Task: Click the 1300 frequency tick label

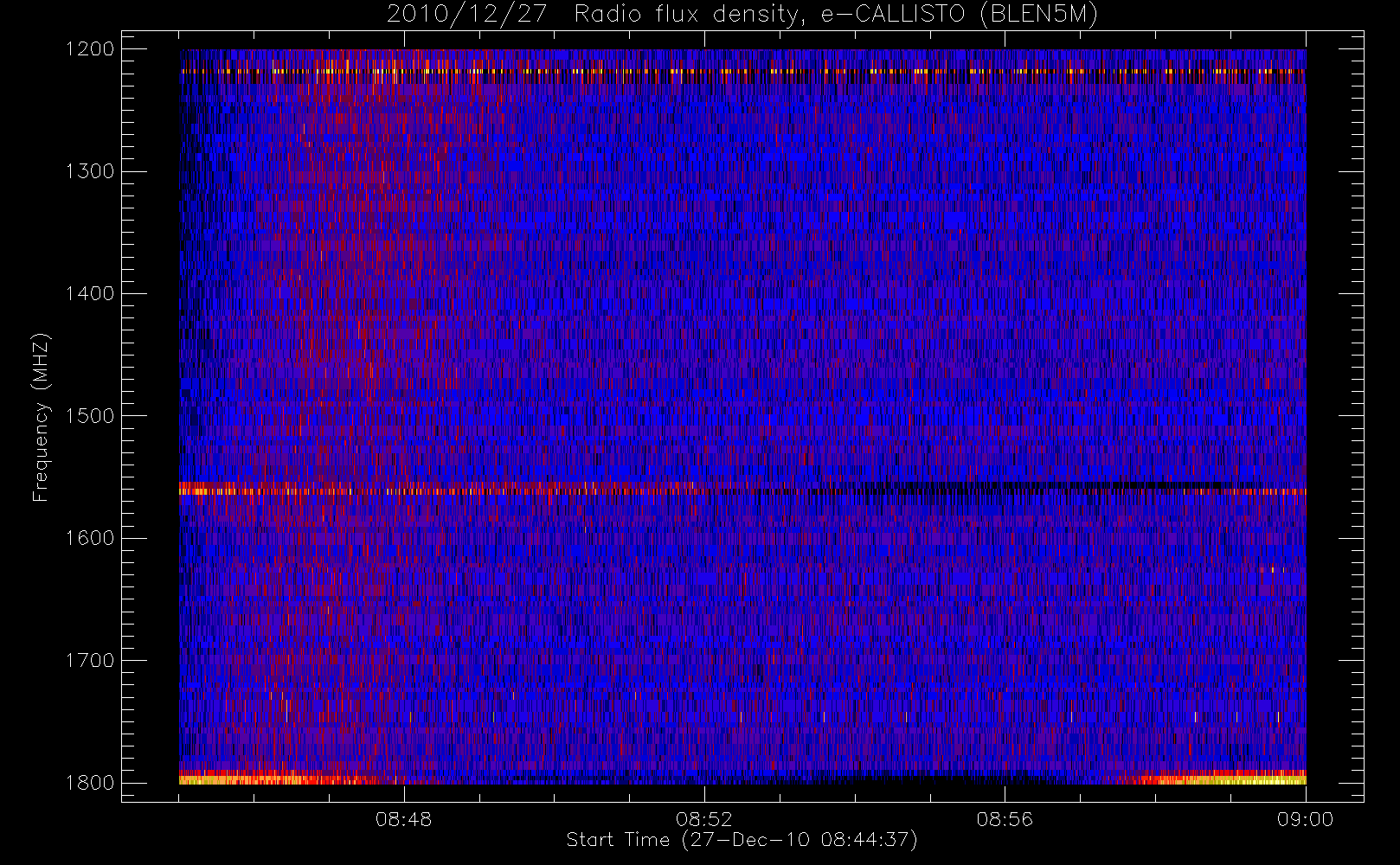Action: (90, 171)
